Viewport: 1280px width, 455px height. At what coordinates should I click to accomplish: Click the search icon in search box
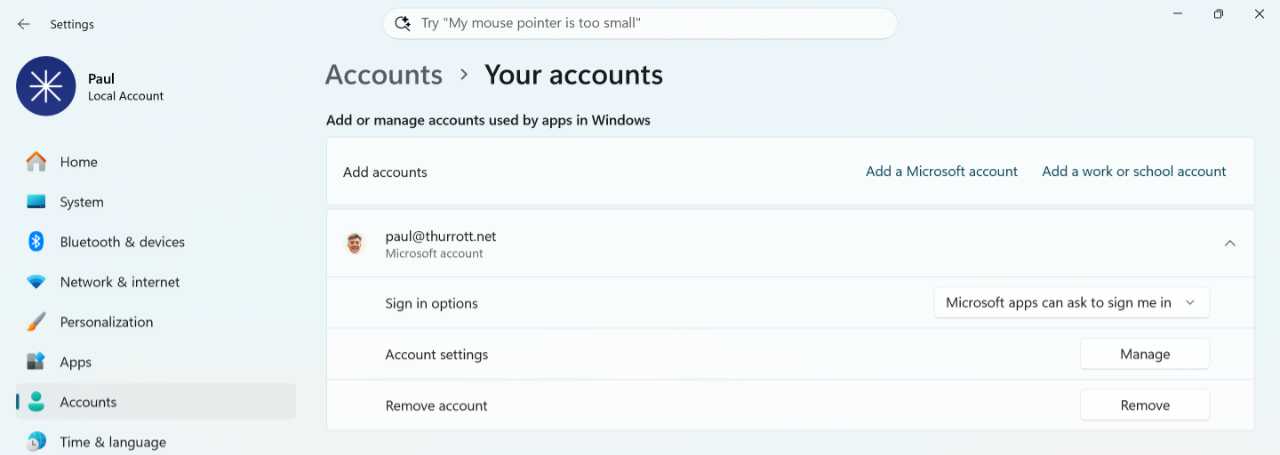(403, 23)
